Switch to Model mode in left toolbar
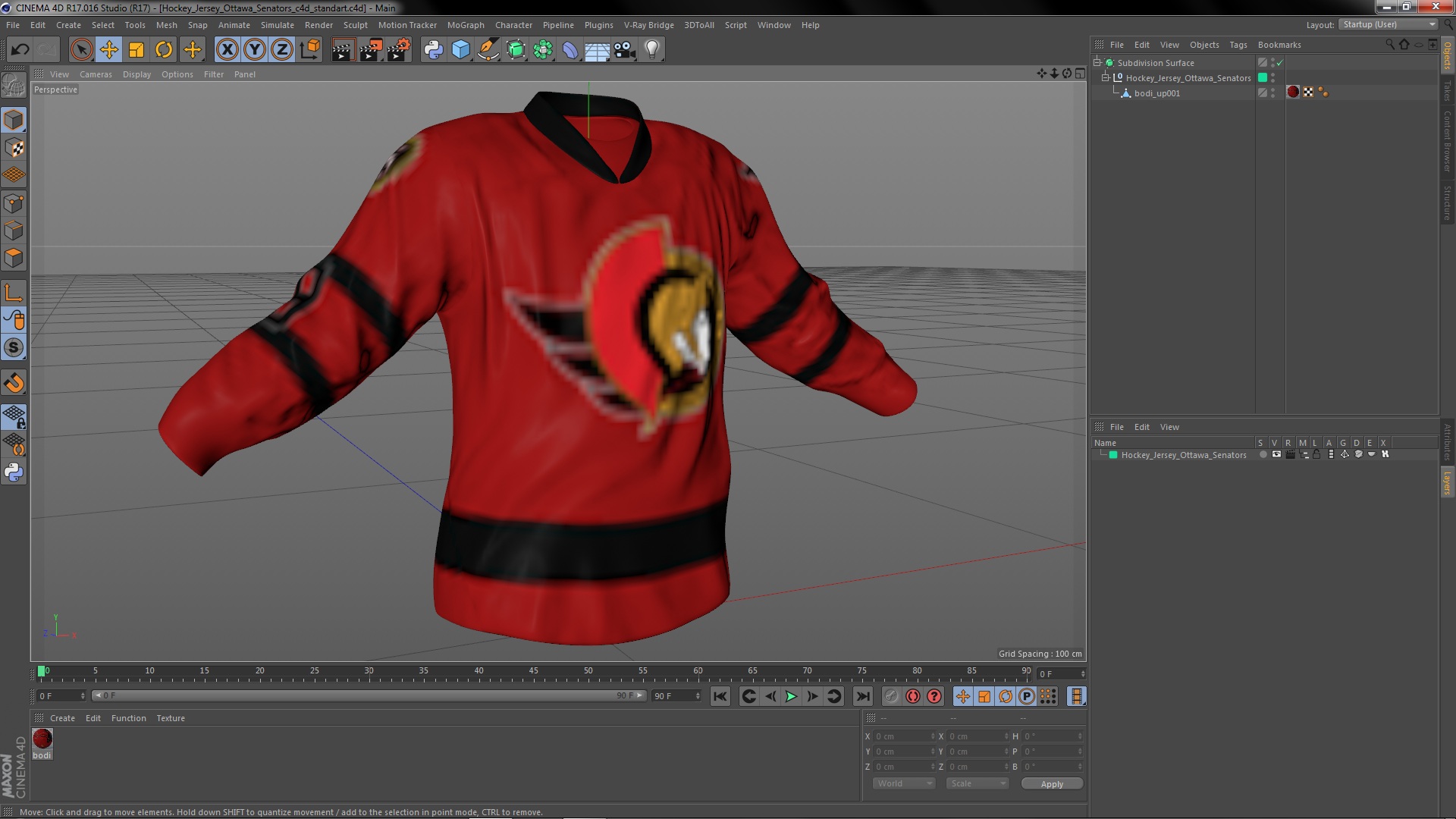Screen dimensions: 1456x819 pyautogui.click(x=14, y=120)
